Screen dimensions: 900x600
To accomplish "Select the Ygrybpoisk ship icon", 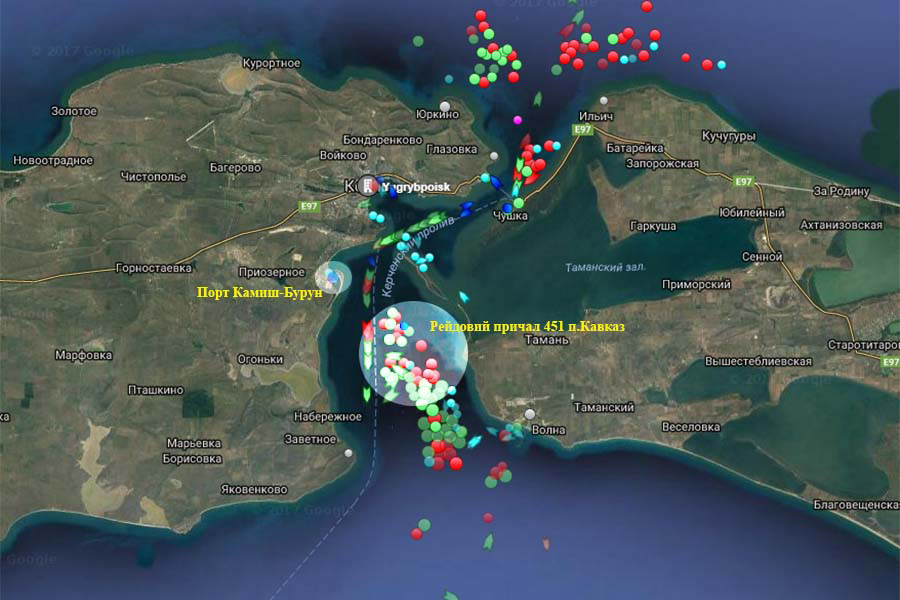I will tap(369, 186).
